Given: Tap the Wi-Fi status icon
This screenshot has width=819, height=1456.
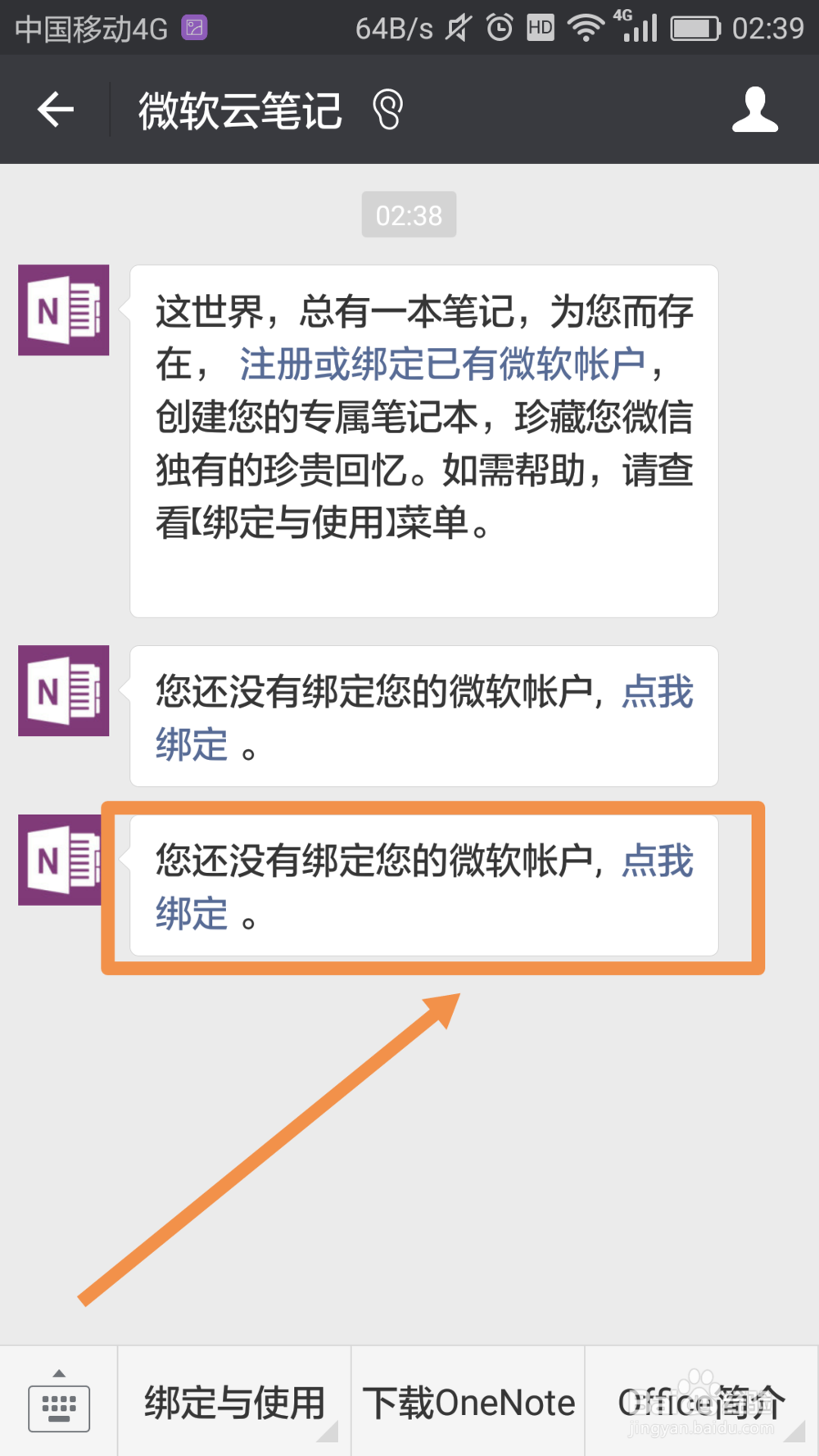Looking at the screenshot, I should point(586,29).
